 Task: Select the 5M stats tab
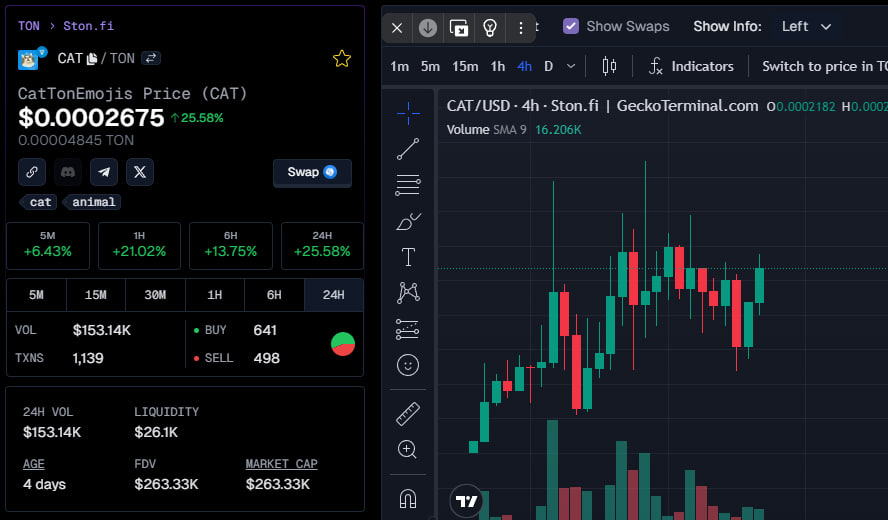click(36, 295)
